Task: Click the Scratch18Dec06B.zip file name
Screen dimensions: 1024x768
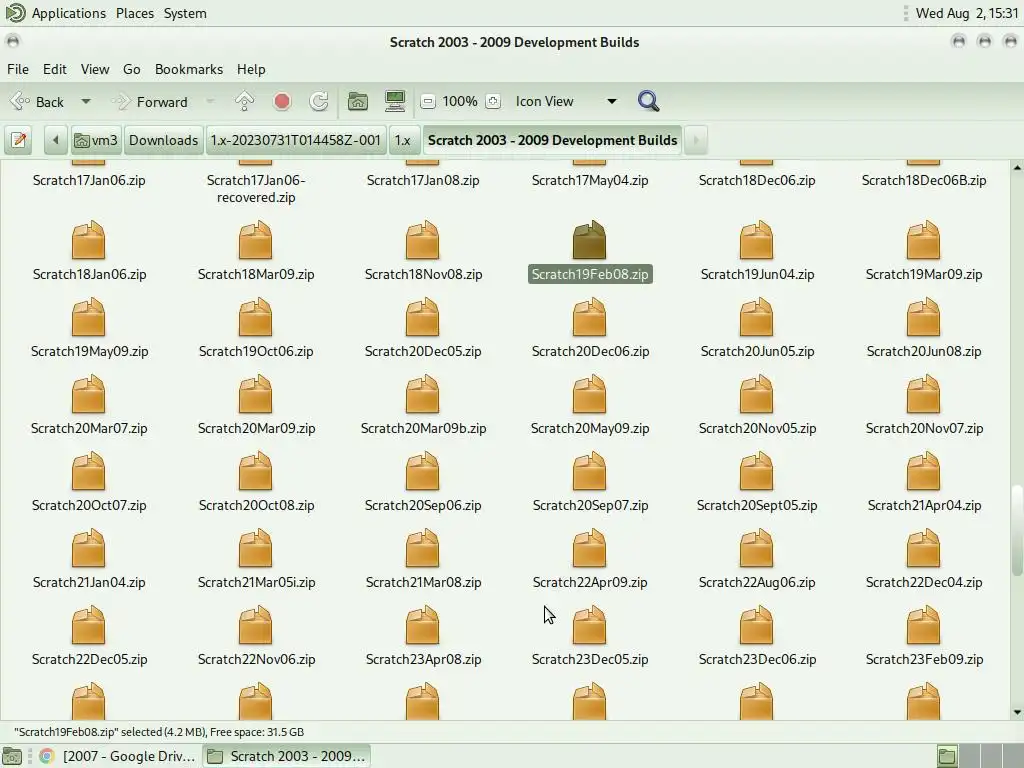Action: 923,180
